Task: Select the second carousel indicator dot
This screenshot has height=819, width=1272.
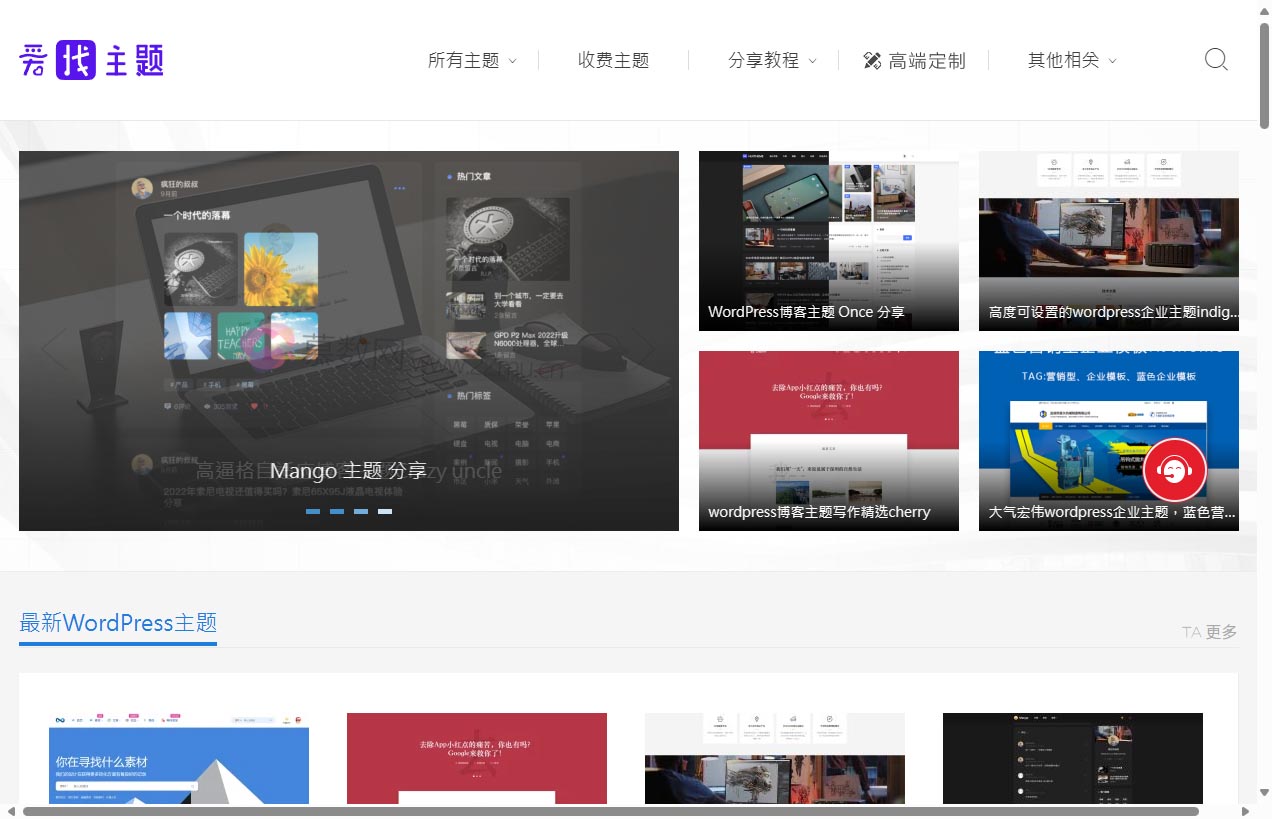Action: pos(337,511)
